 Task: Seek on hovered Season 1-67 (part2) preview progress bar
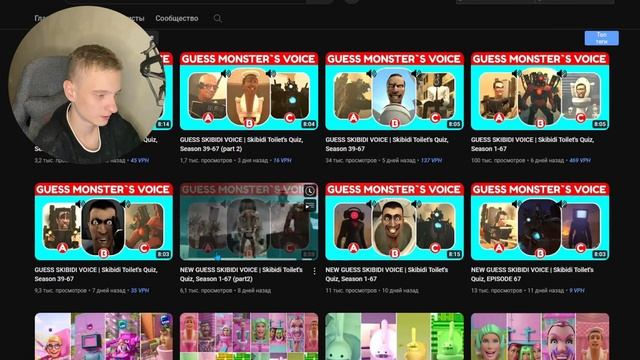[249, 259]
